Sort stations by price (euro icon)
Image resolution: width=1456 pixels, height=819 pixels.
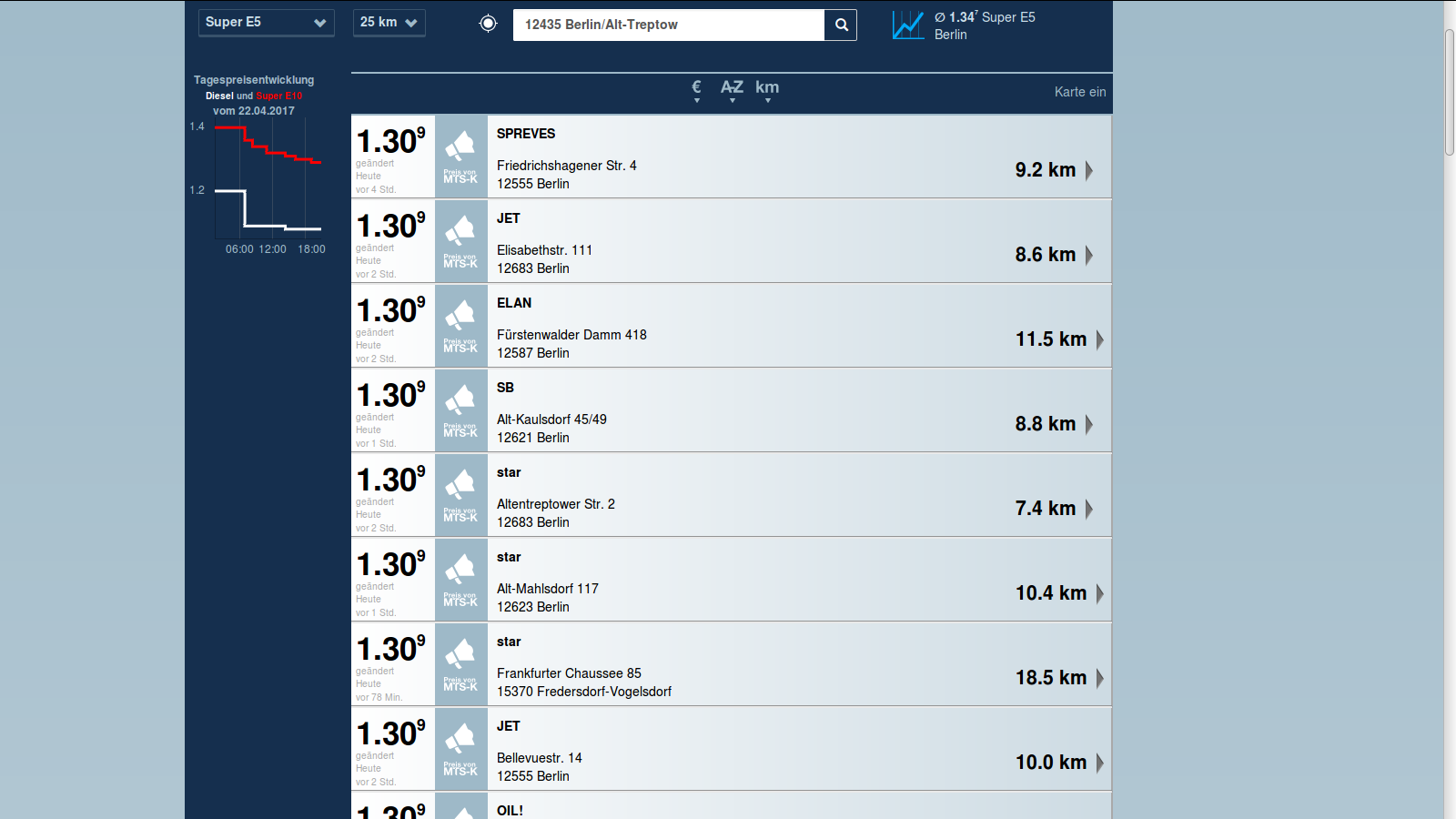697,90
